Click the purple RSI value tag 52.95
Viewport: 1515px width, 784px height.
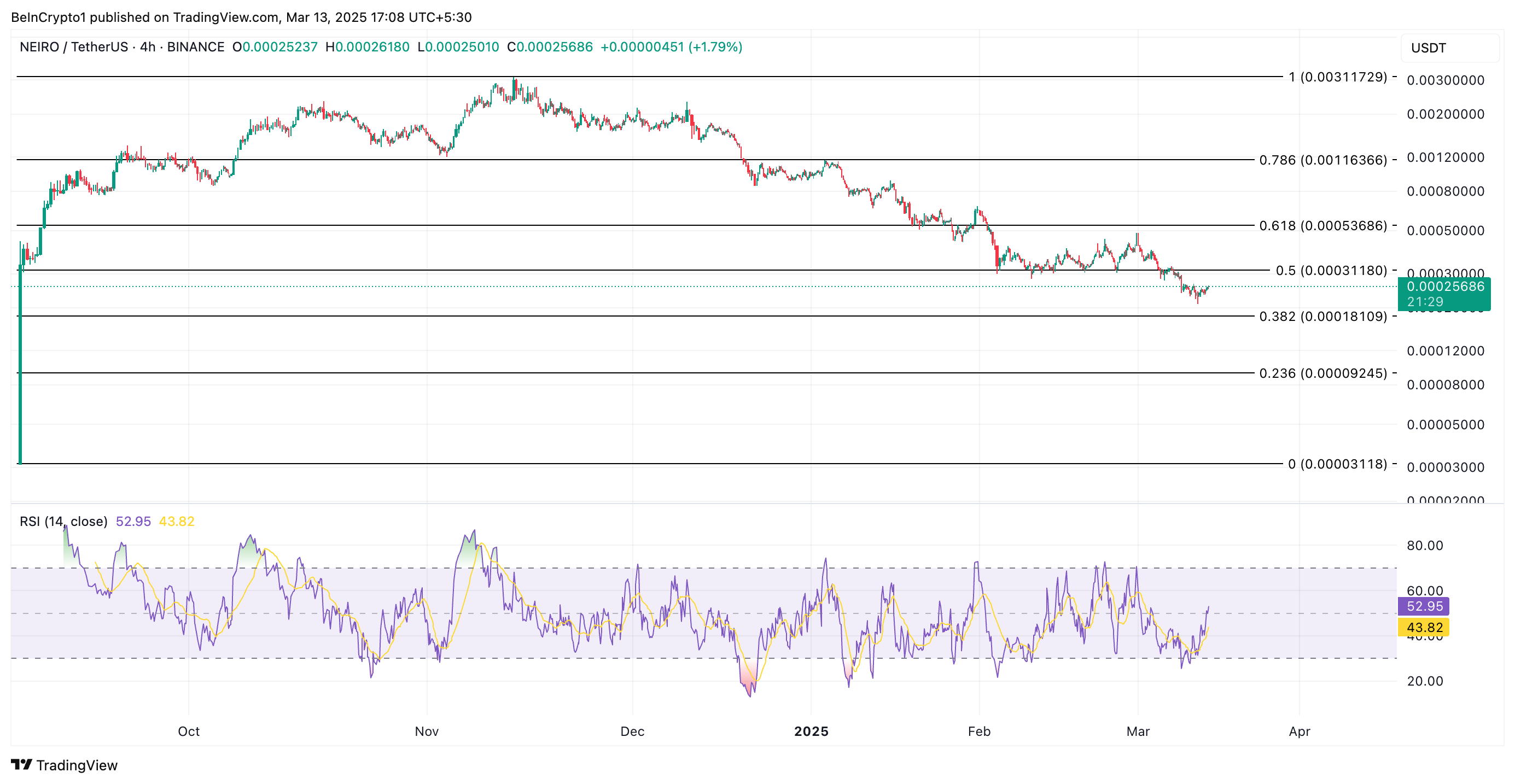click(1424, 606)
